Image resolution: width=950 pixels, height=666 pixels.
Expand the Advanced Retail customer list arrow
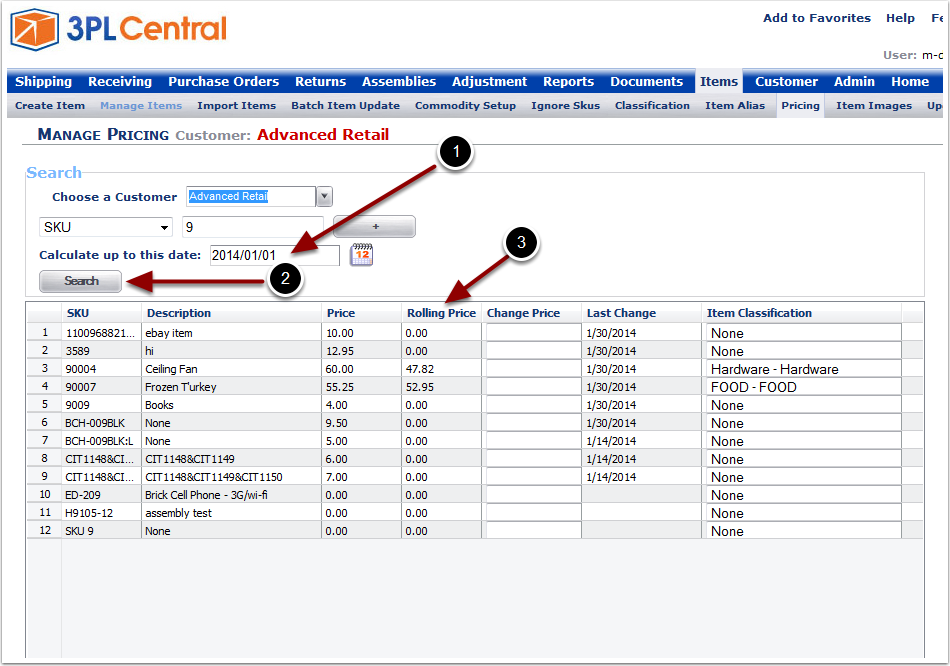click(323, 196)
